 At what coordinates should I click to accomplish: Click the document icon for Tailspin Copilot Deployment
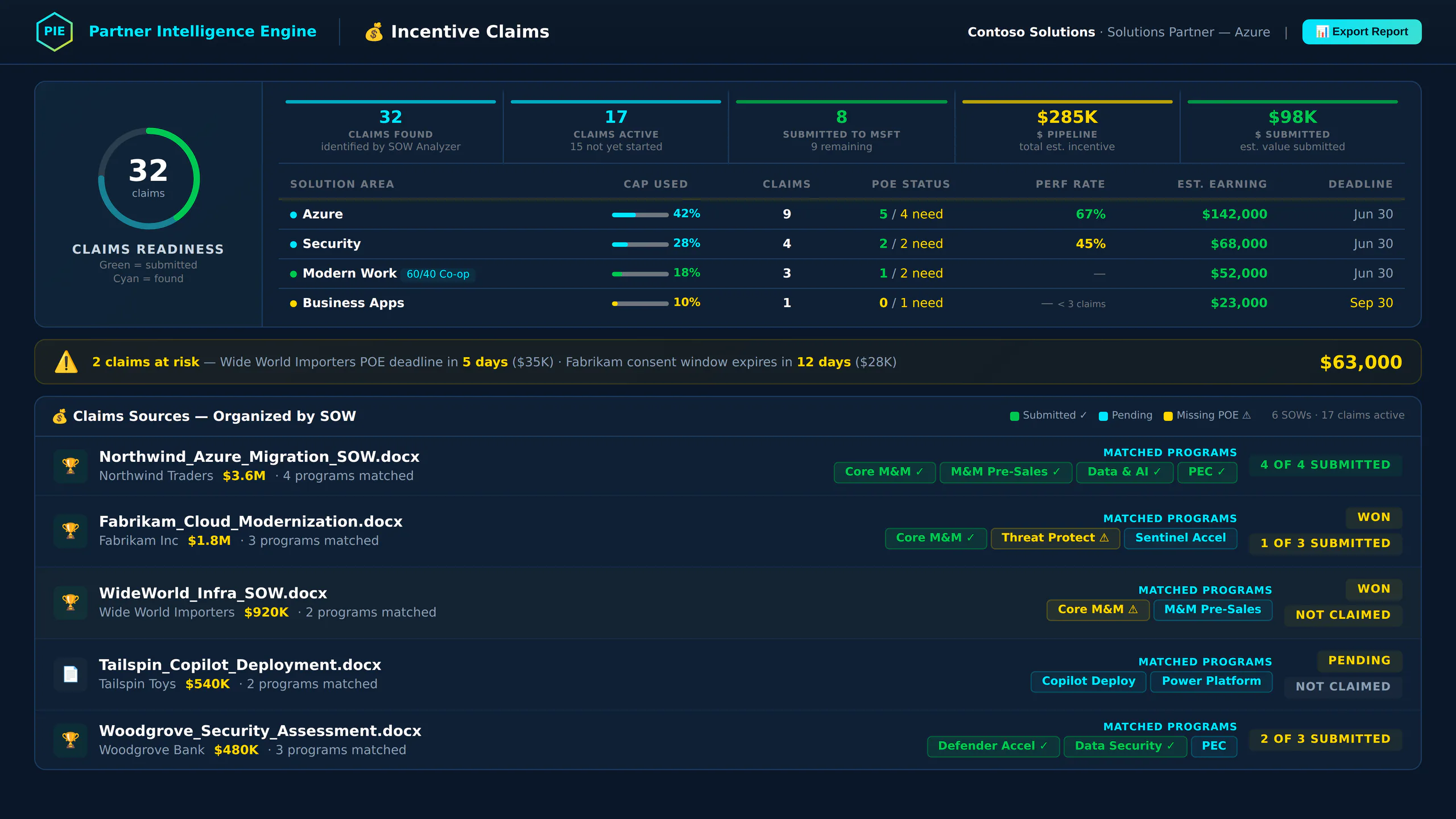pyautogui.click(x=71, y=674)
